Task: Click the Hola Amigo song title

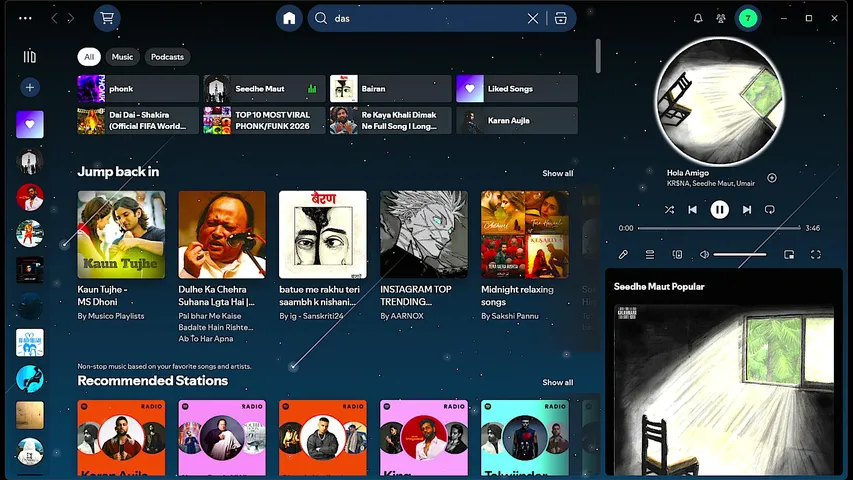Action: pyautogui.click(x=688, y=173)
